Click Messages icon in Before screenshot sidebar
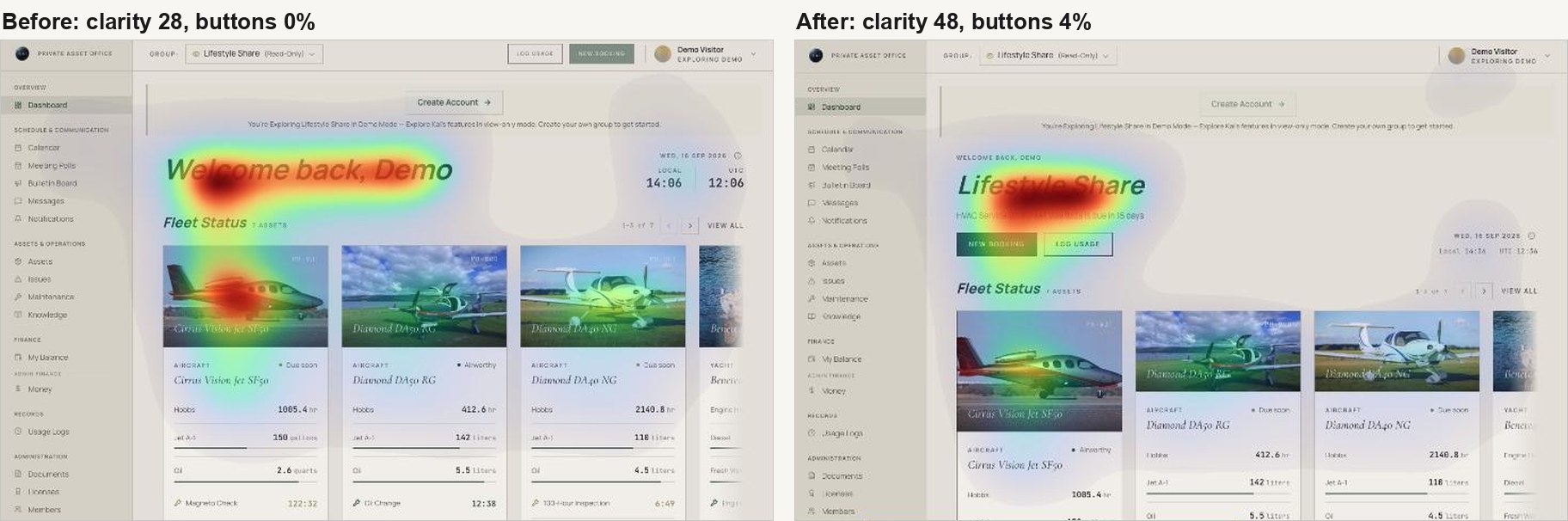 click(x=18, y=200)
